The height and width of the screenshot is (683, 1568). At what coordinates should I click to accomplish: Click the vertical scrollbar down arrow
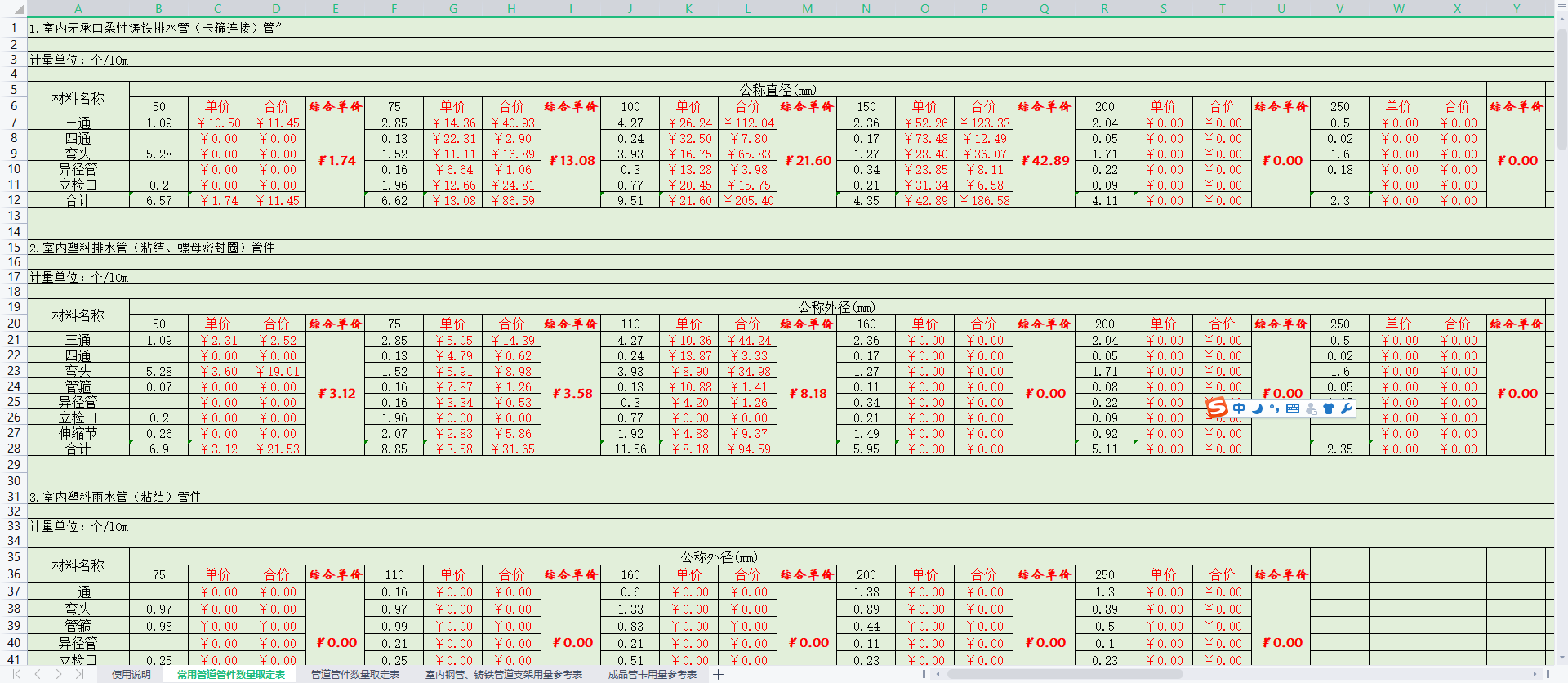(x=1561, y=658)
